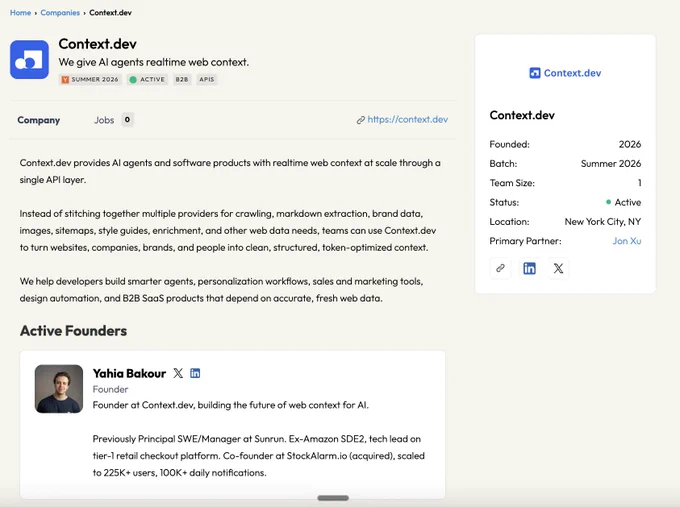Screen dimensions: 680x507
Task: Select the APIs tag
Action: tap(206, 79)
